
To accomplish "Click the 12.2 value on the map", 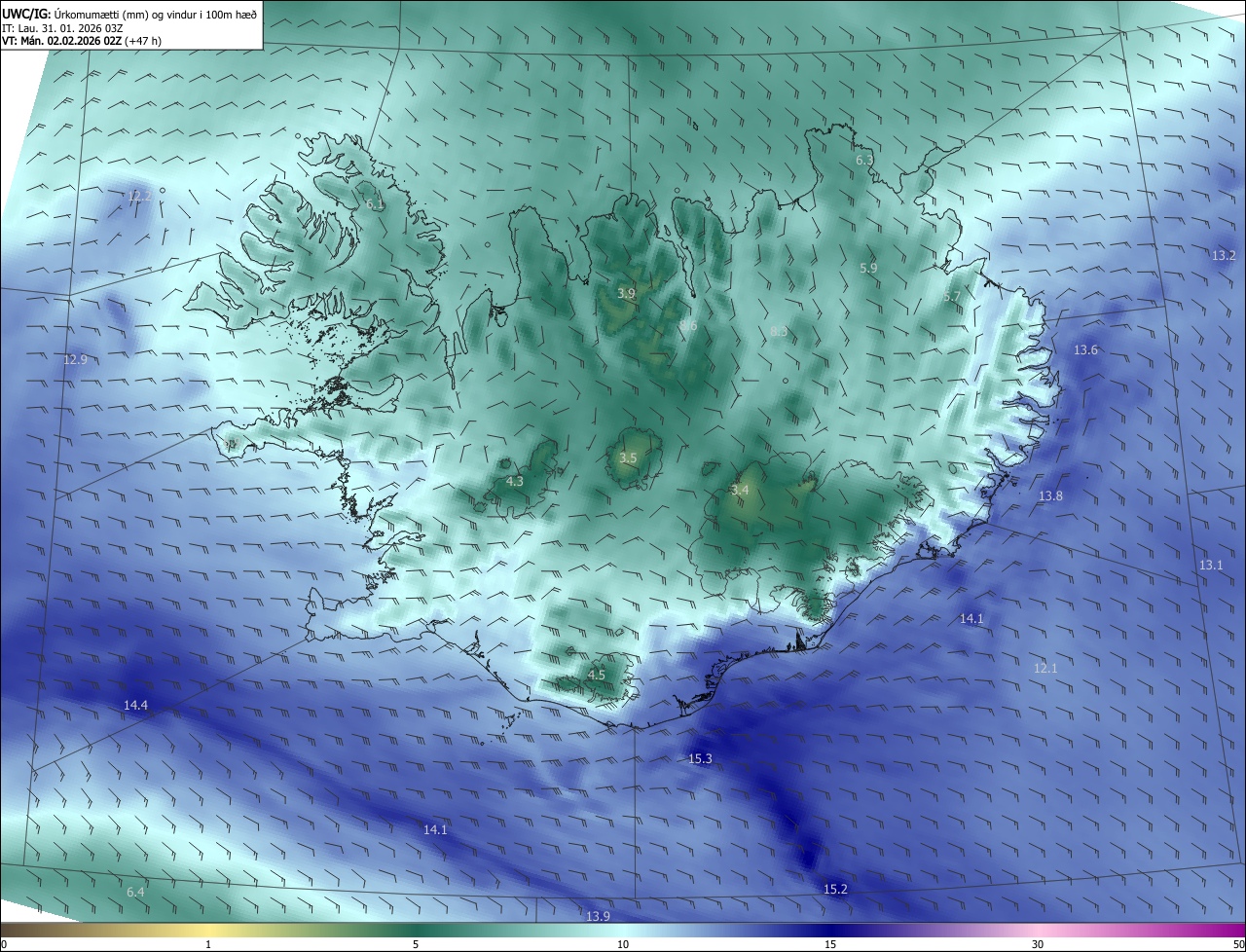I will point(140,197).
